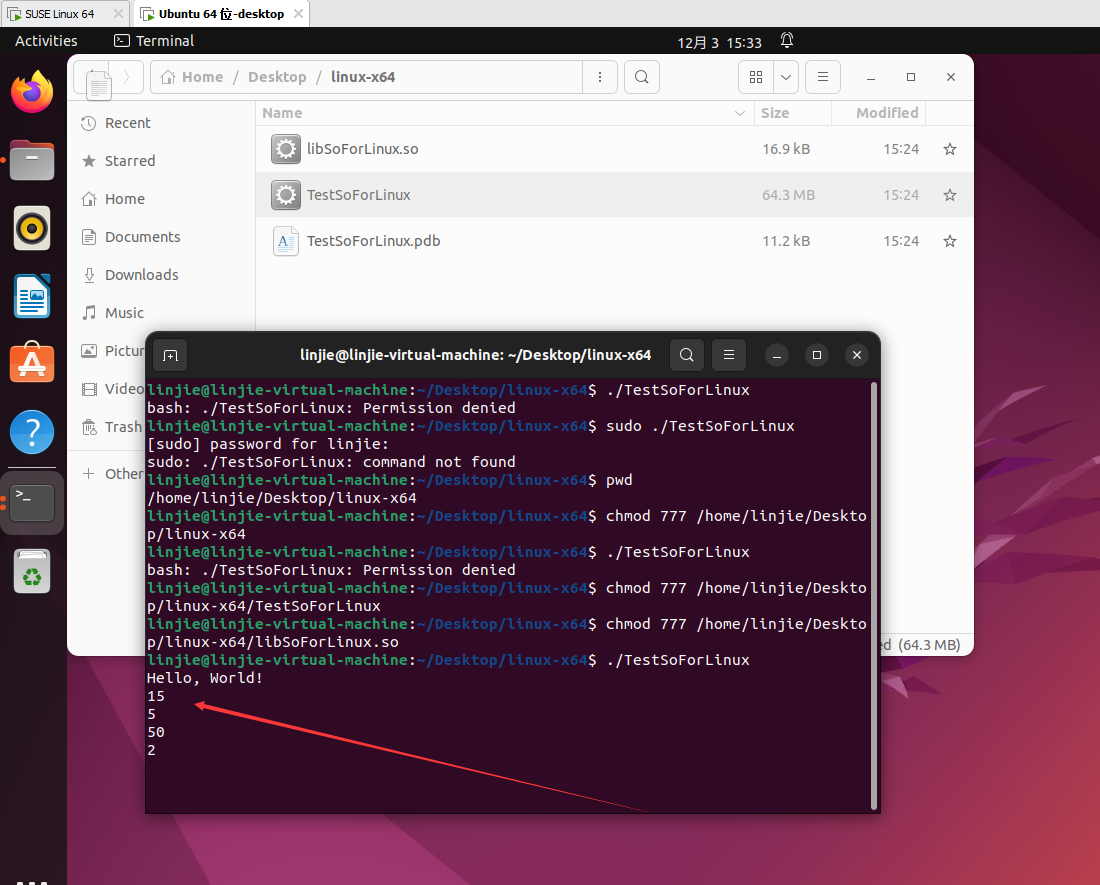Click Desktop in the path bar
Viewport: 1100px width, 885px height.
click(277, 77)
